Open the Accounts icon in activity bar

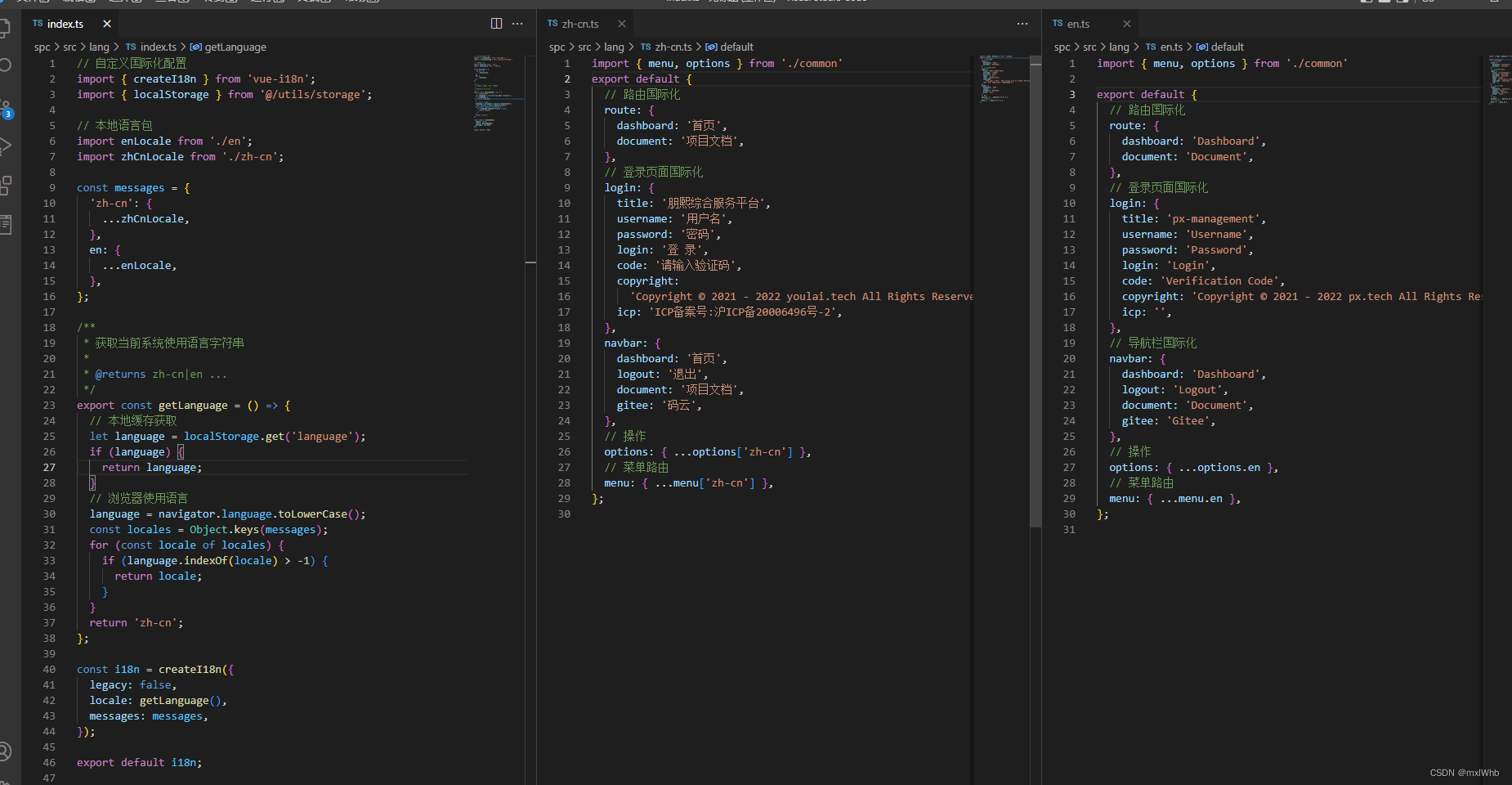pyautogui.click(x=4, y=751)
